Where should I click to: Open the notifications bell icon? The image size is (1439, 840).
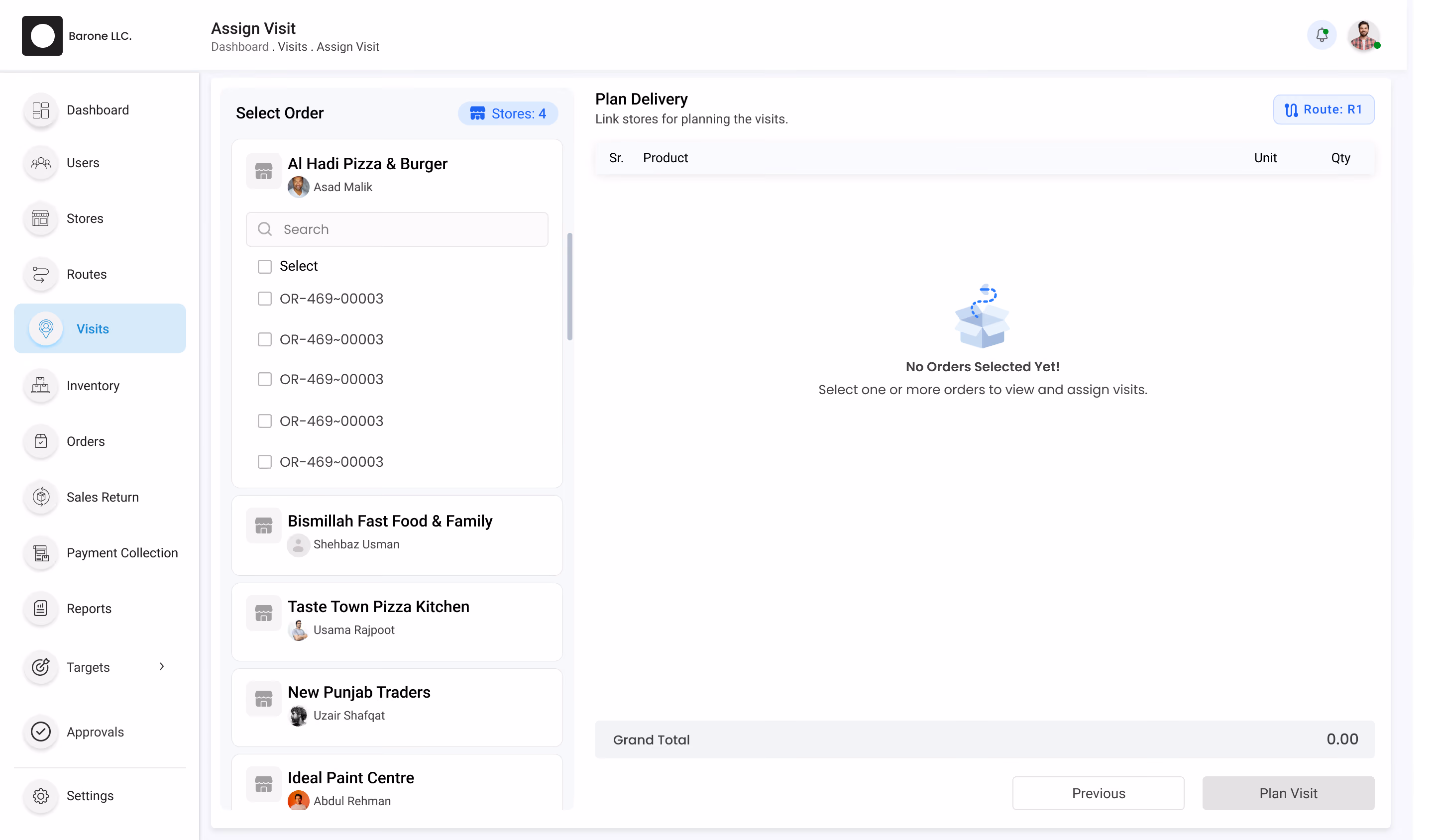pyautogui.click(x=1322, y=35)
